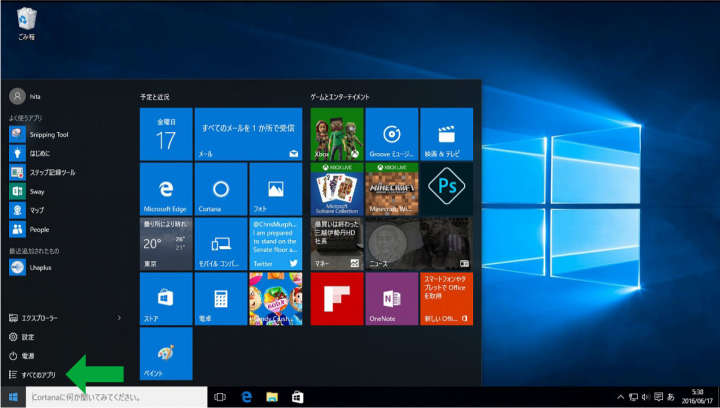Viewport: 720px width, 408px height.
Task: Launch the red Flipboard tile
Action: click(337, 299)
